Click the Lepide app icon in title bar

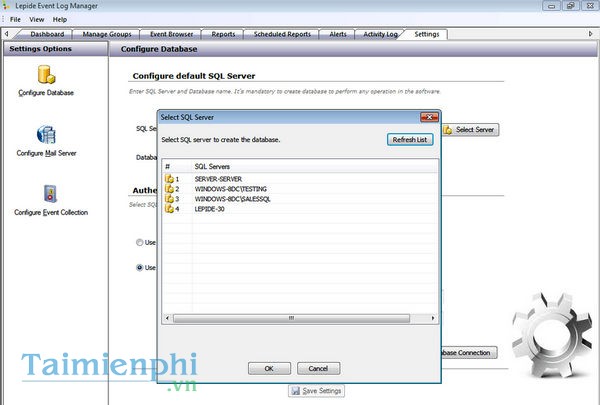click(x=6, y=6)
